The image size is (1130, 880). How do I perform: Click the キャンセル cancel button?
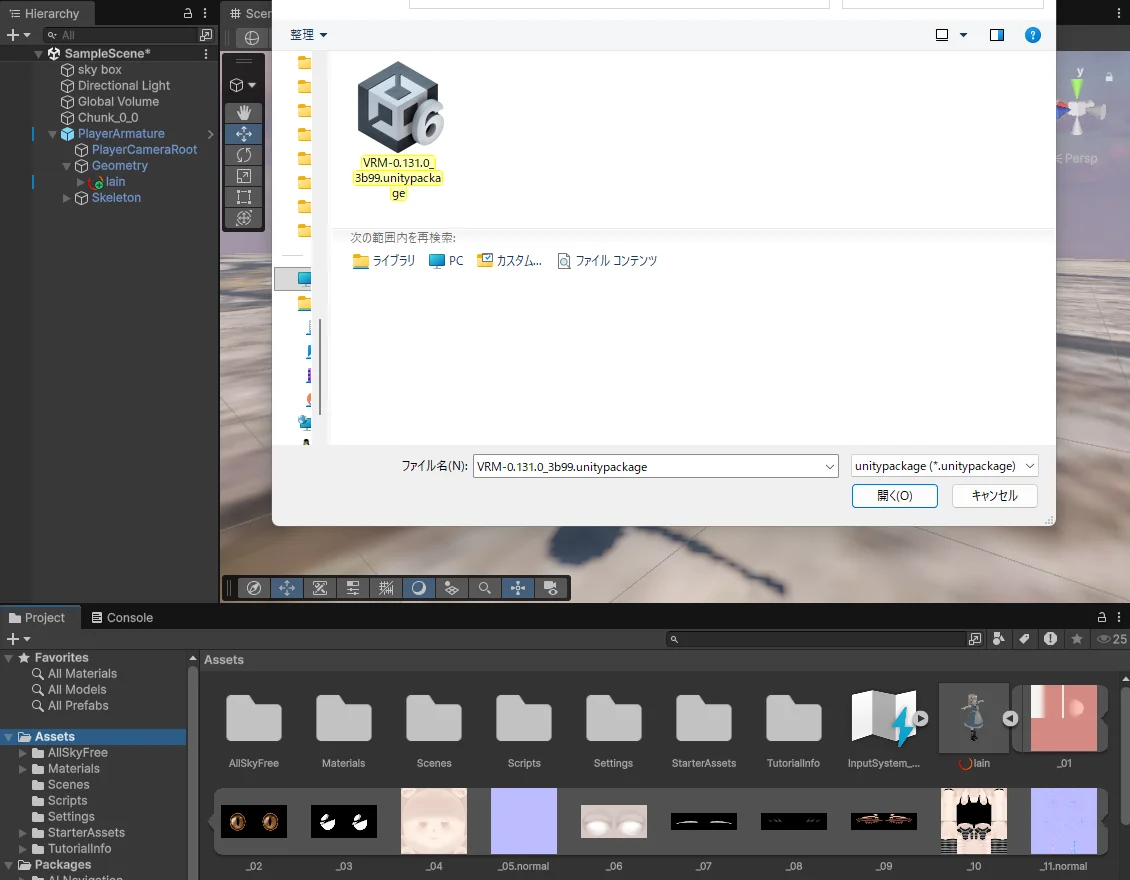pos(994,496)
